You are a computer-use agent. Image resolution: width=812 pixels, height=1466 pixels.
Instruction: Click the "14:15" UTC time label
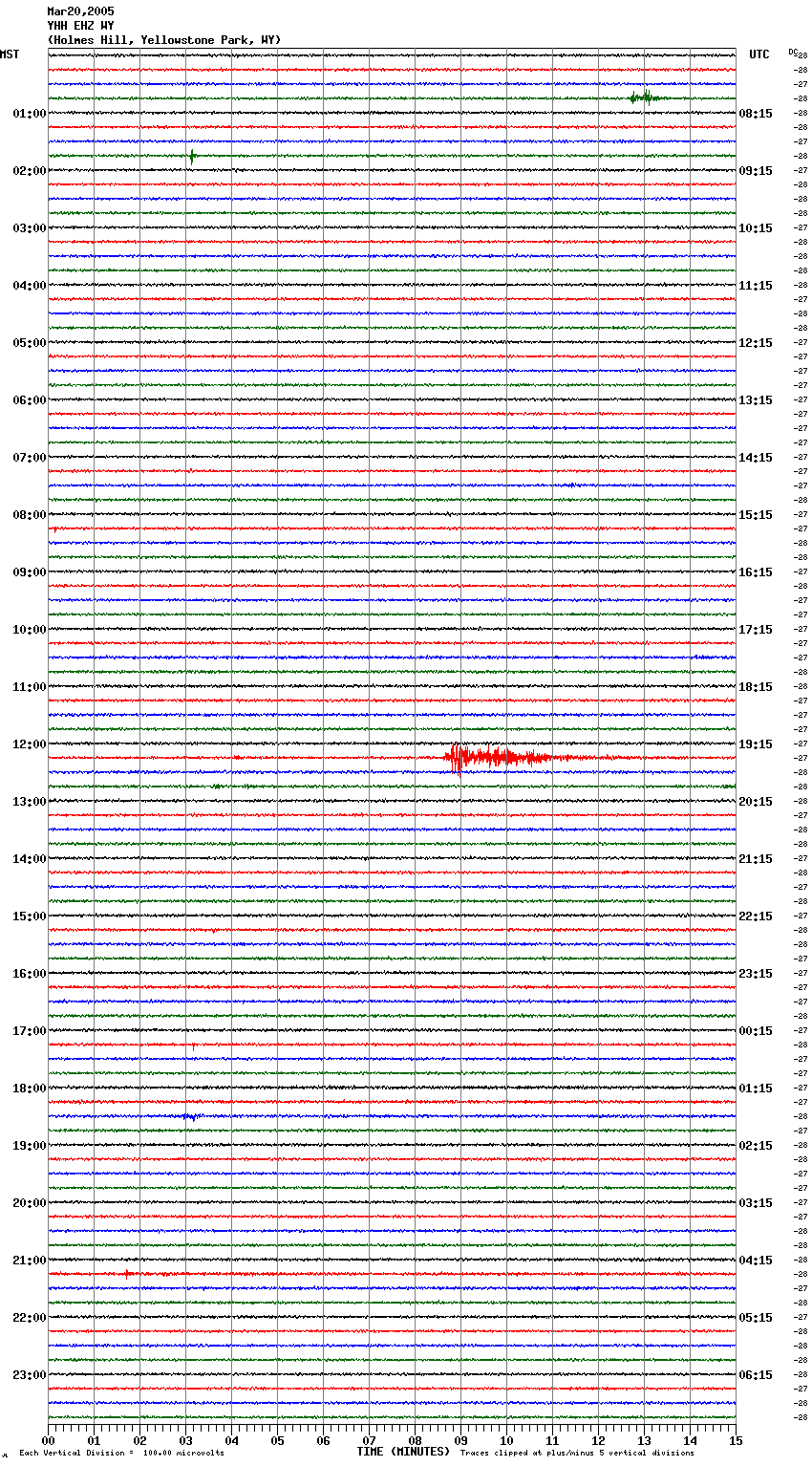pyautogui.click(x=756, y=458)
